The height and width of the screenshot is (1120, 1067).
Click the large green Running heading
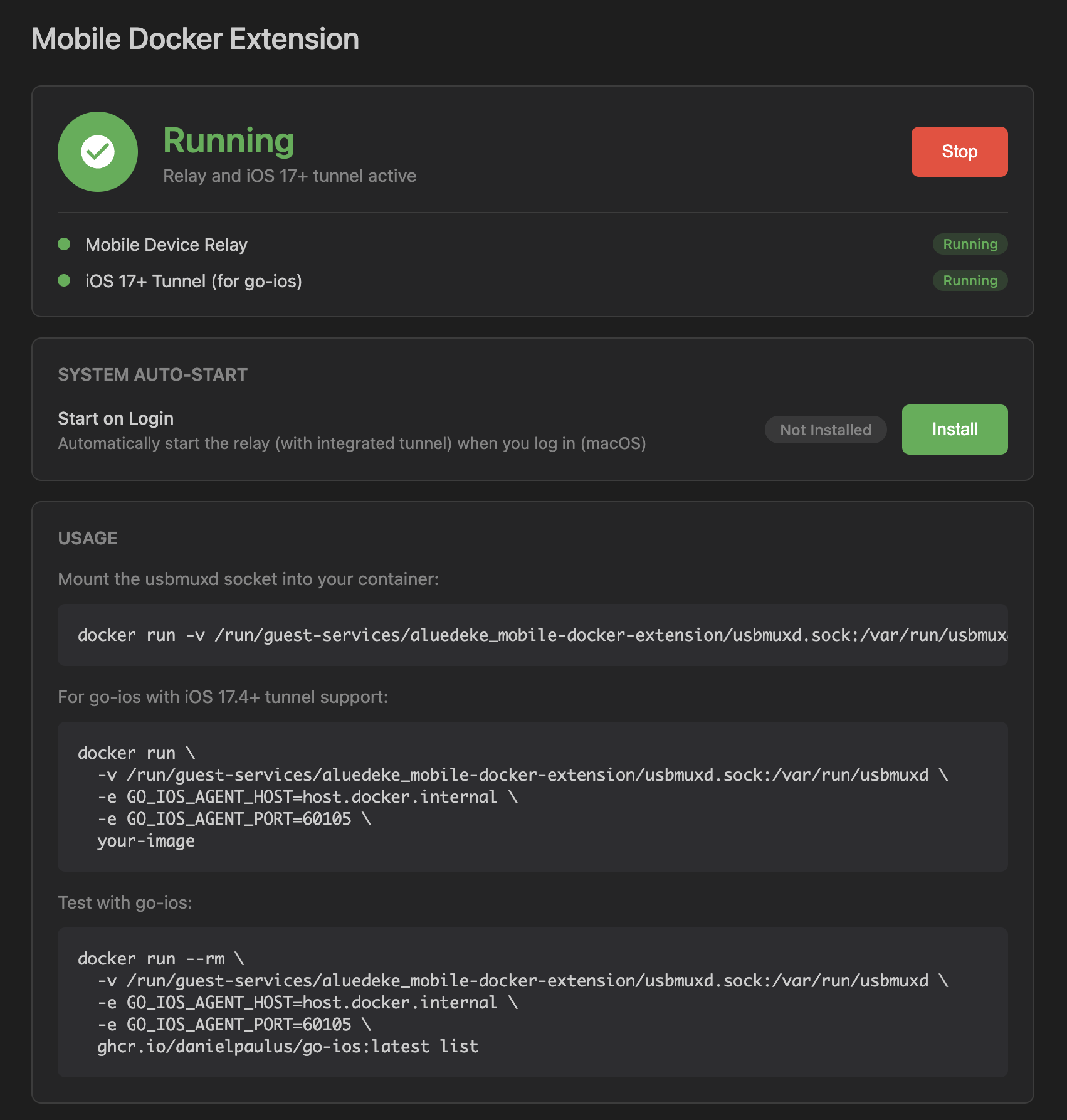pyautogui.click(x=229, y=140)
